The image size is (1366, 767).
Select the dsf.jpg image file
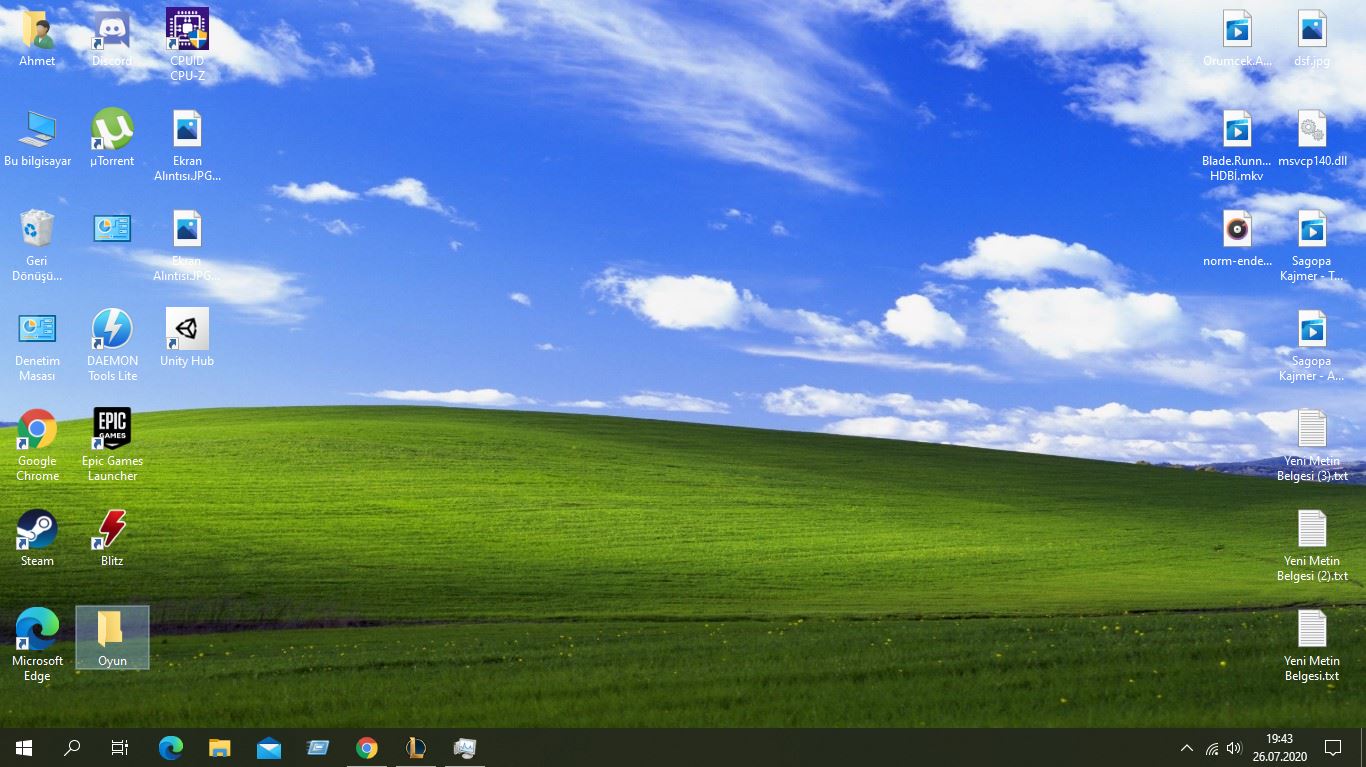(x=1312, y=39)
